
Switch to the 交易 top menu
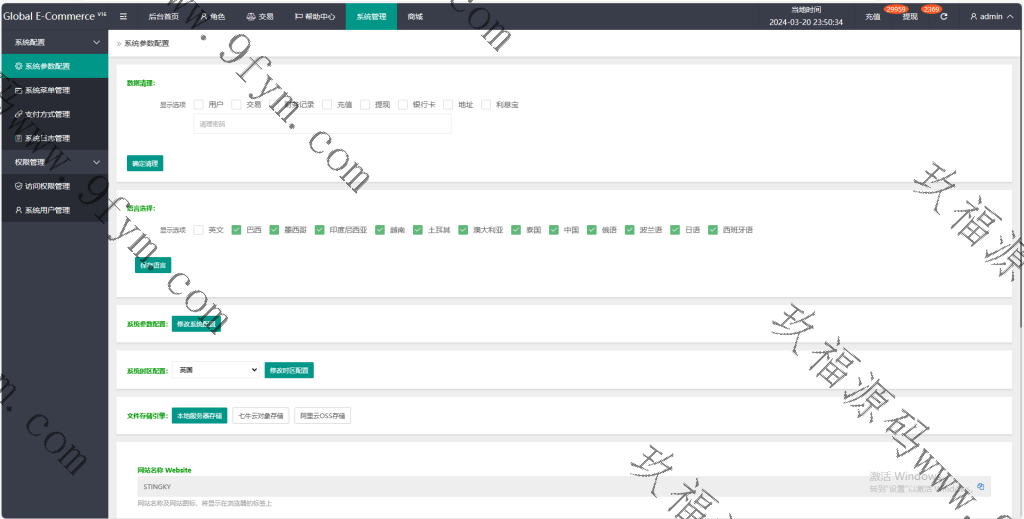click(259, 17)
